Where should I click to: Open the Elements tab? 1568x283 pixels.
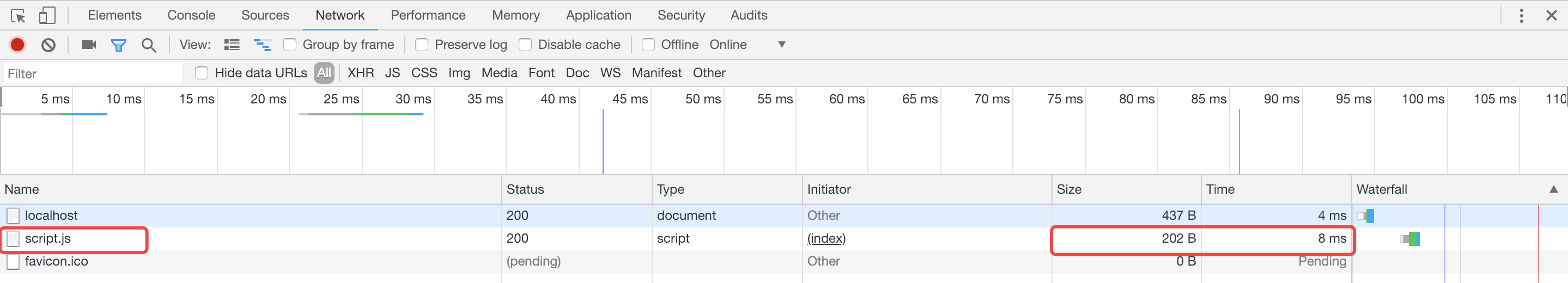tap(114, 15)
